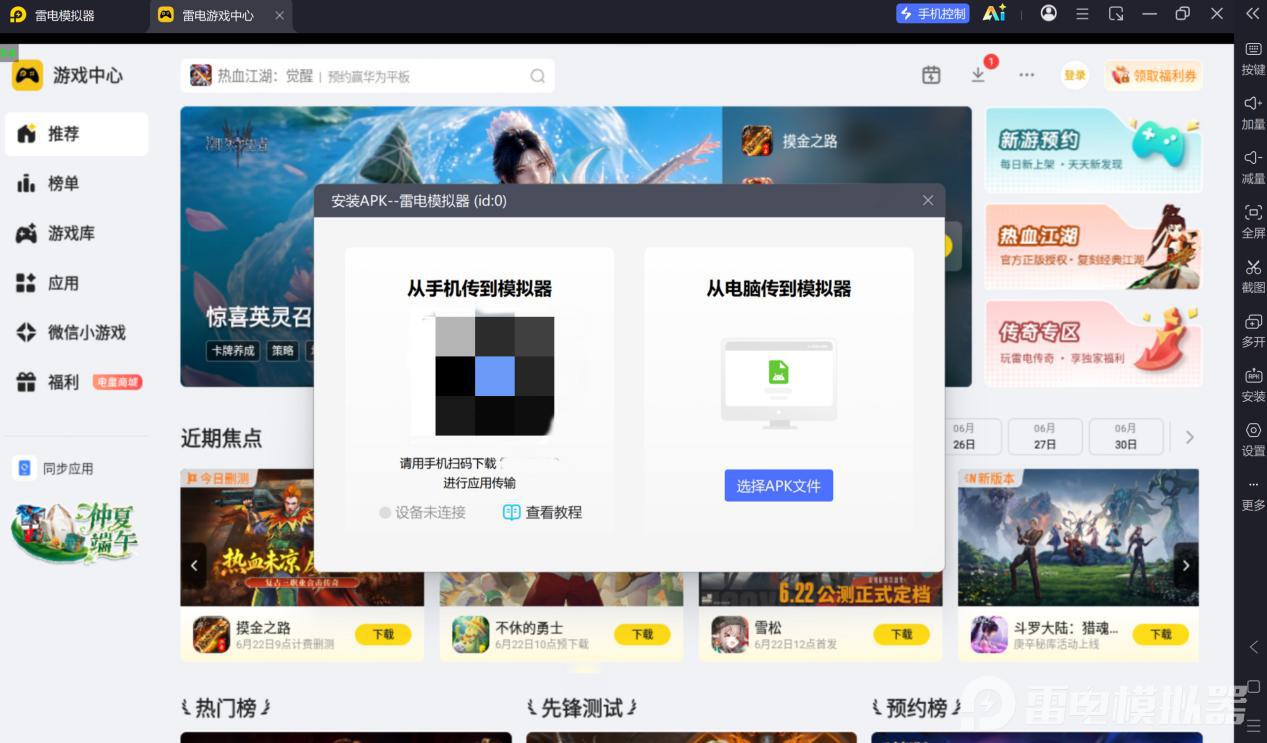Click the 按键 keyboard mapping icon
Screen dimensions: 1267x743
point(1253,49)
